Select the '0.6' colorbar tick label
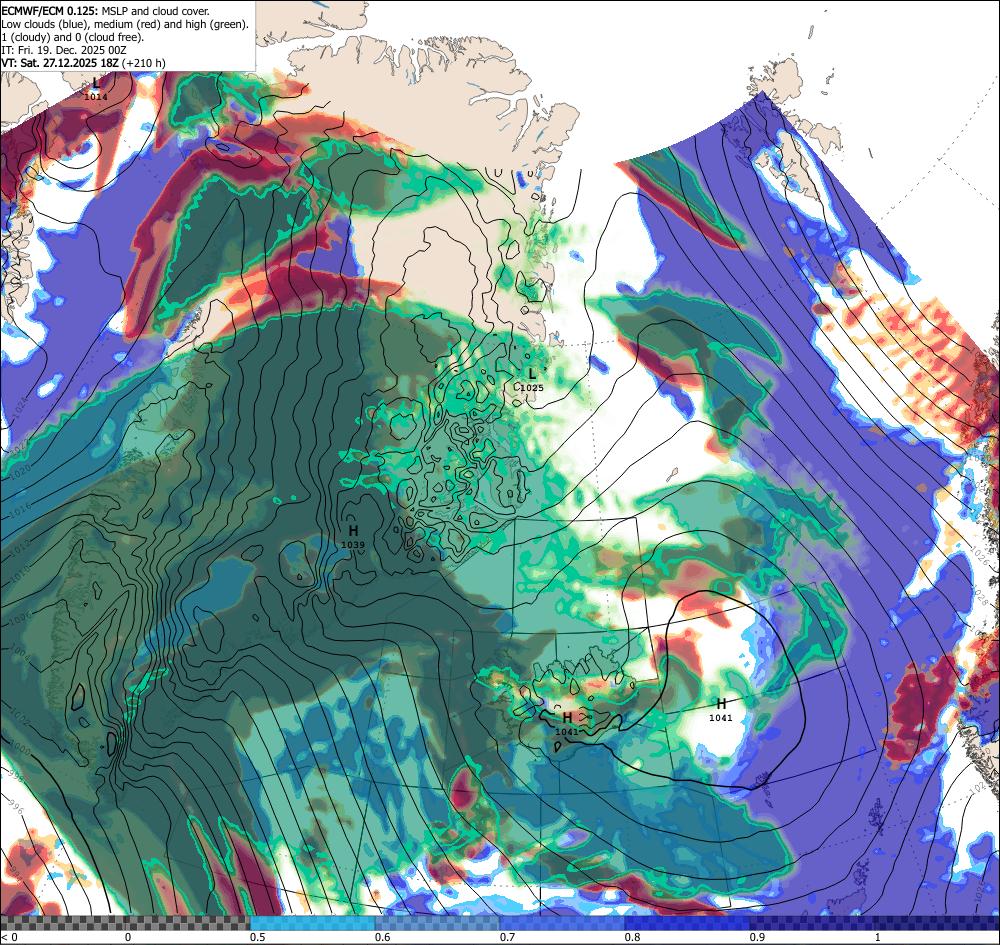 383,938
